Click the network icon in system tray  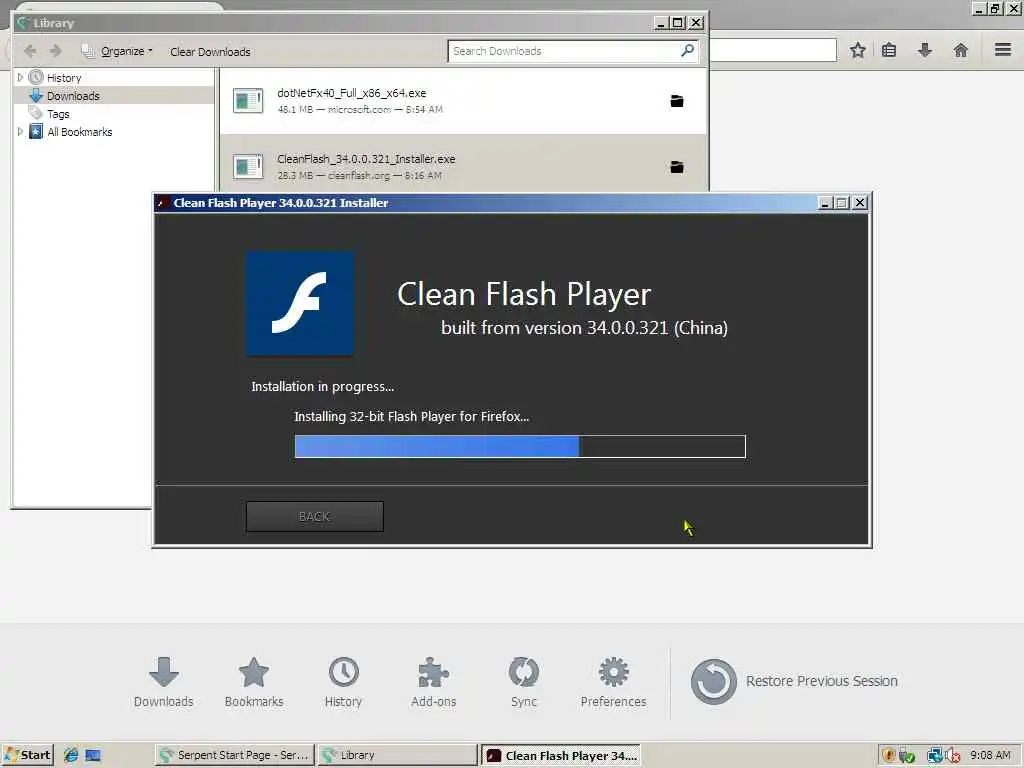tap(934, 756)
